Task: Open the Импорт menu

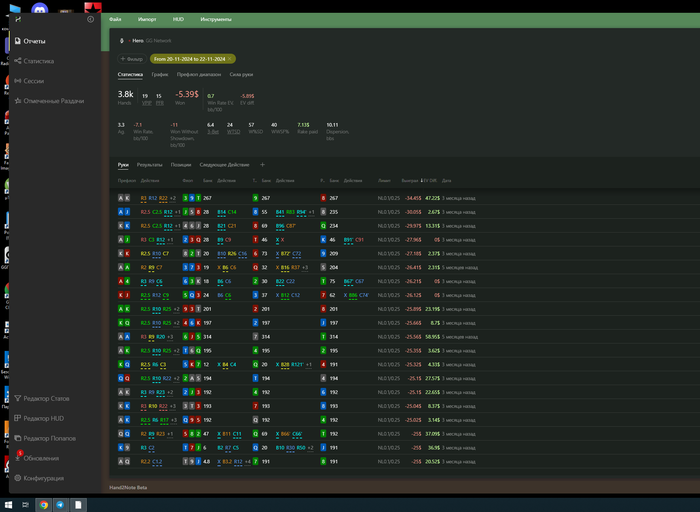Action: tap(147, 19)
